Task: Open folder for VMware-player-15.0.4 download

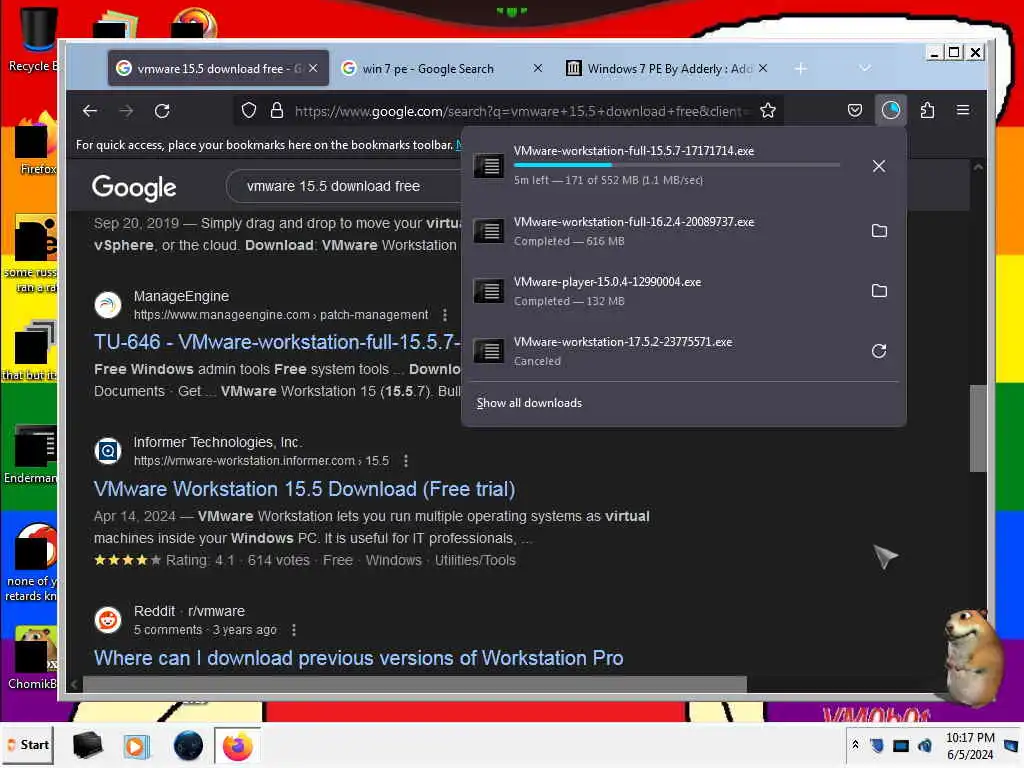Action: coord(879,291)
